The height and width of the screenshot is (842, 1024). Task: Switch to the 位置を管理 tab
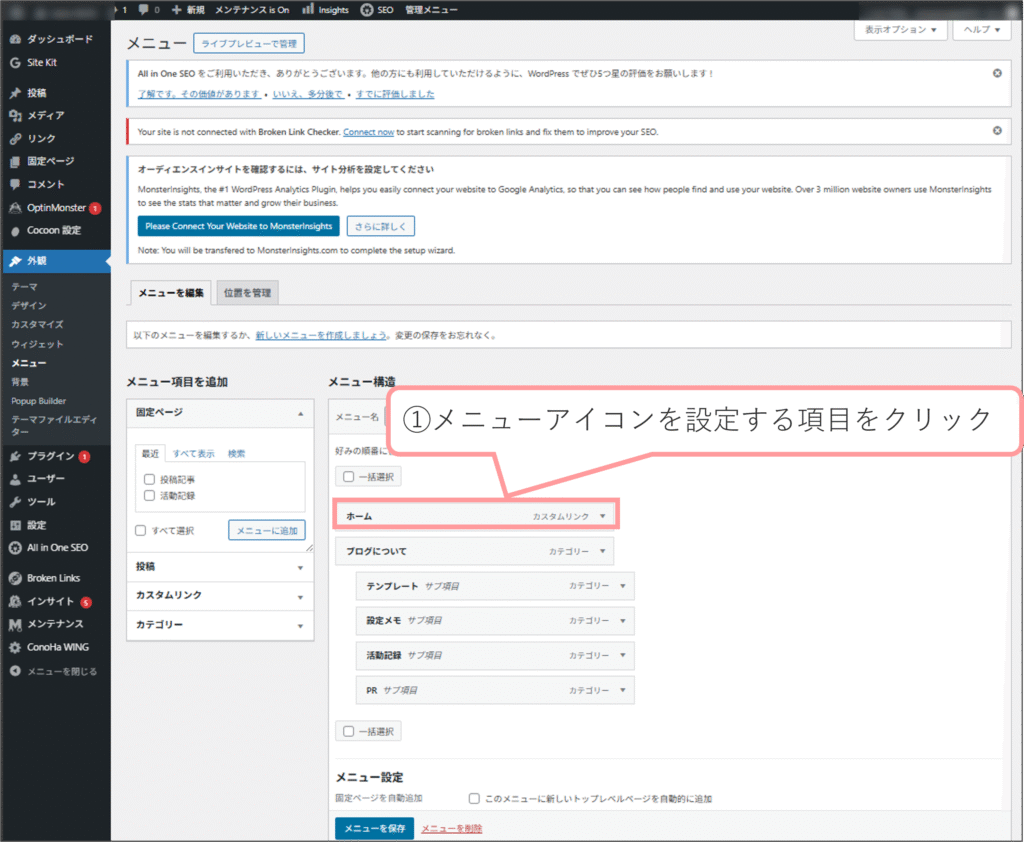pyautogui.click(x=247, y=292)
